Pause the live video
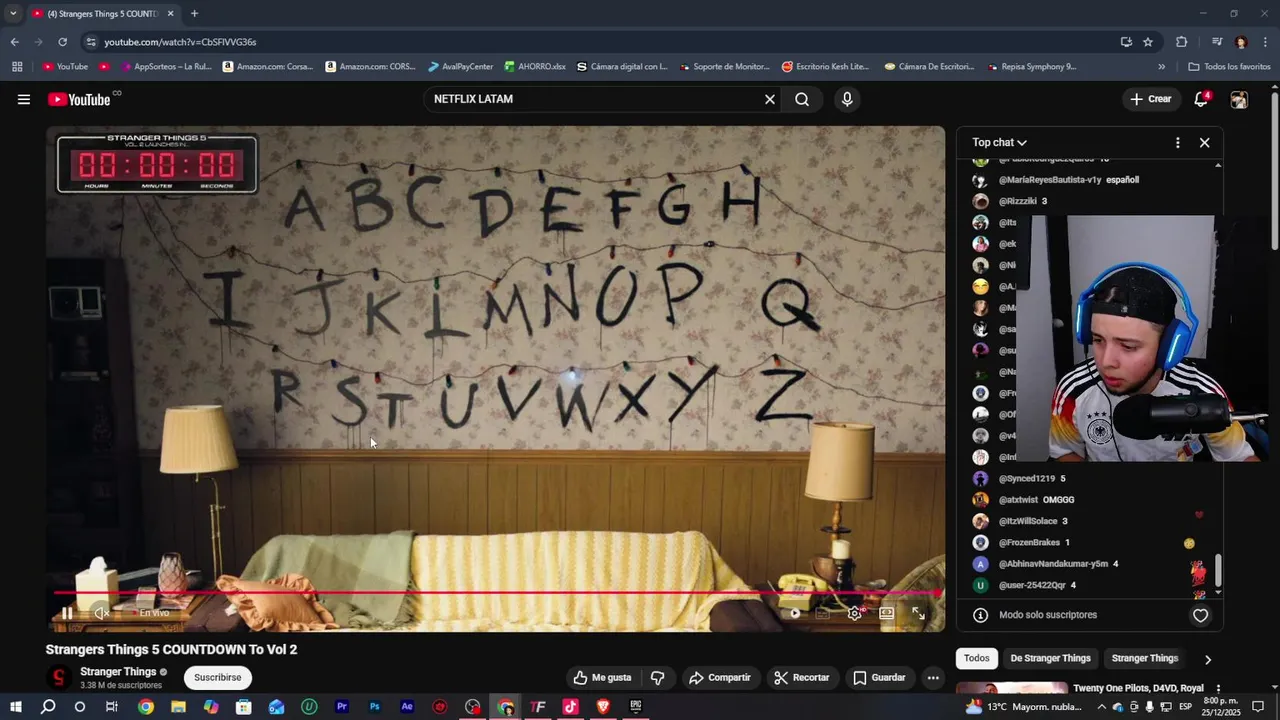The image size is (1280, 720). pyautogui.click(x=67, y=613)
